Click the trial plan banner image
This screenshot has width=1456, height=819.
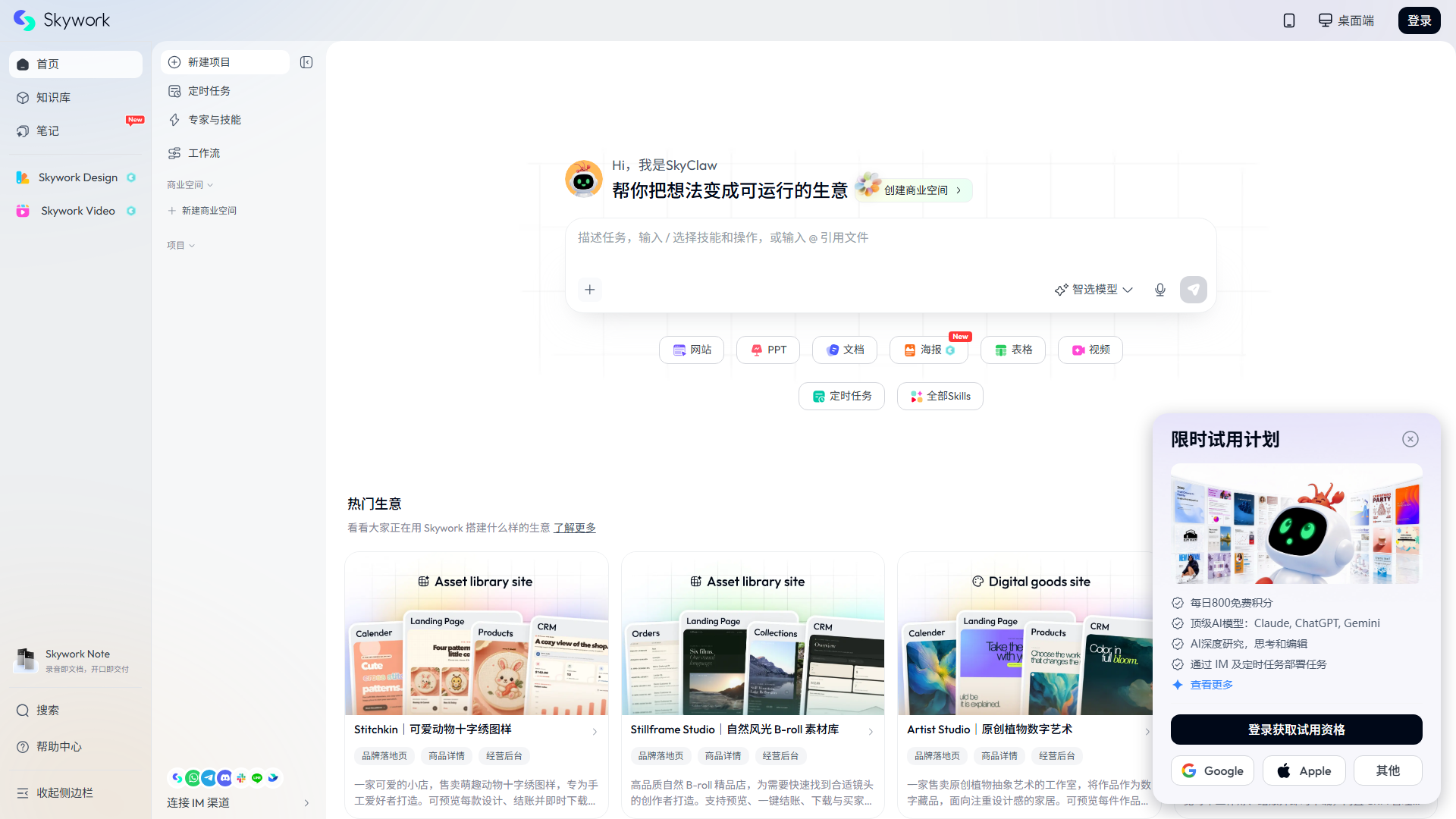point(1297,524)
